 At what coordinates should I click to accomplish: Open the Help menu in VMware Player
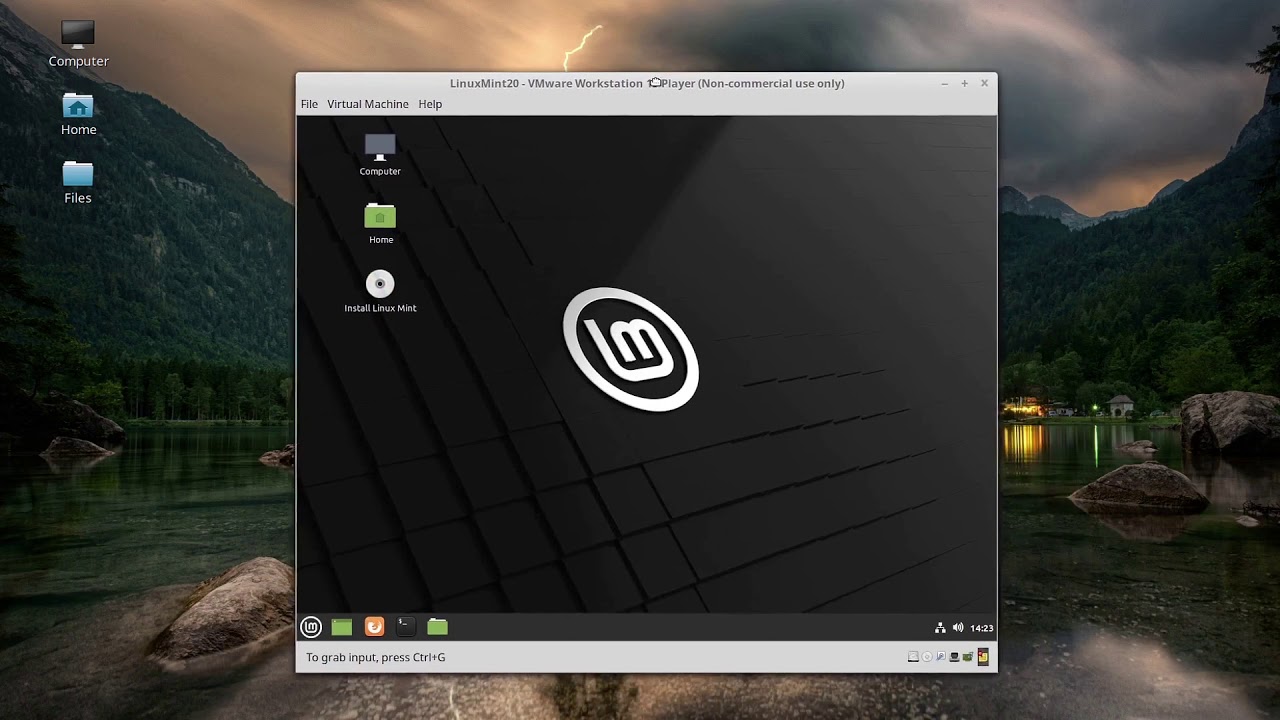[x=430, y=104]
